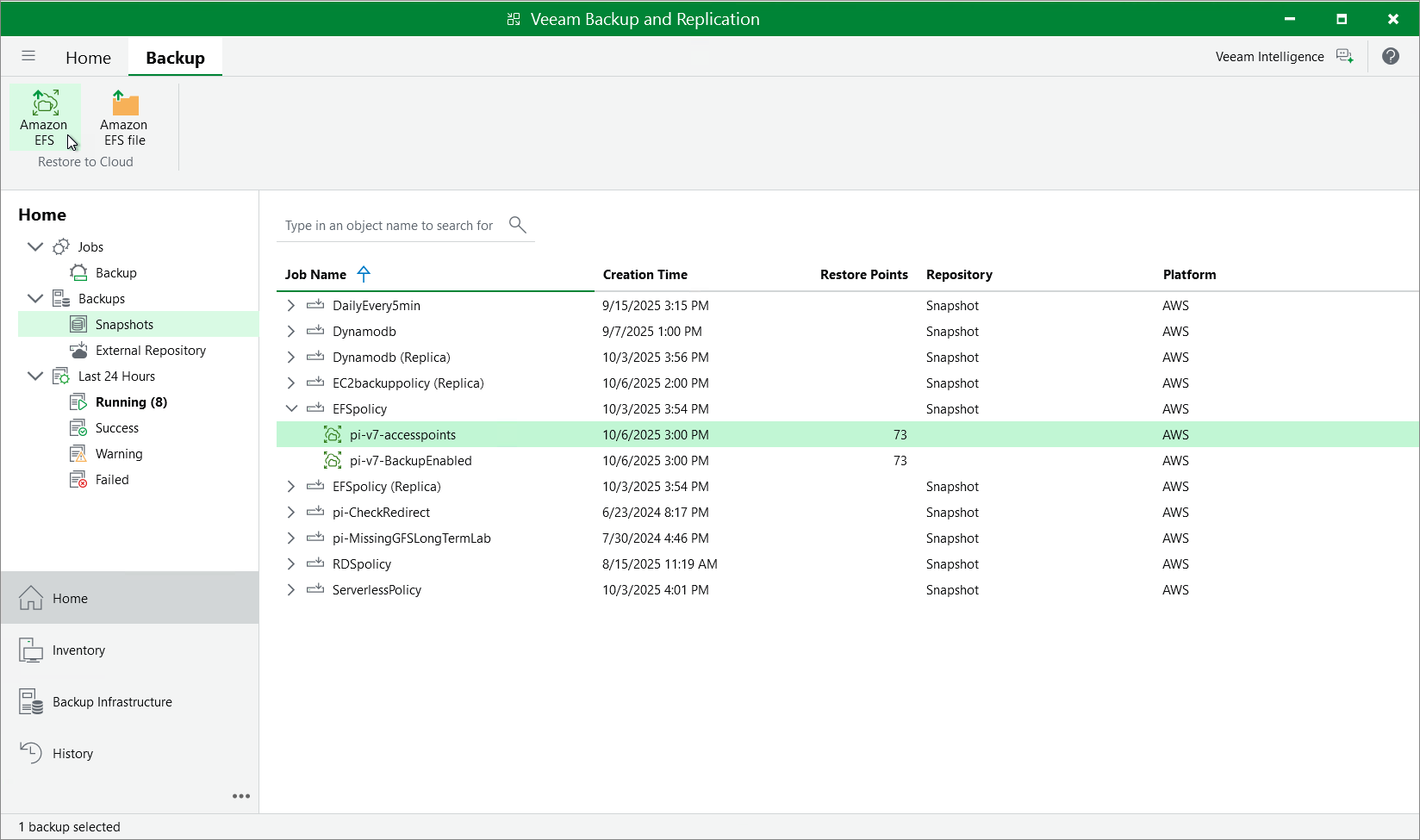Click the External Repository cloud icon
Image resolution: width=1420 pixels, height=840 pixels.
point(78,351)
